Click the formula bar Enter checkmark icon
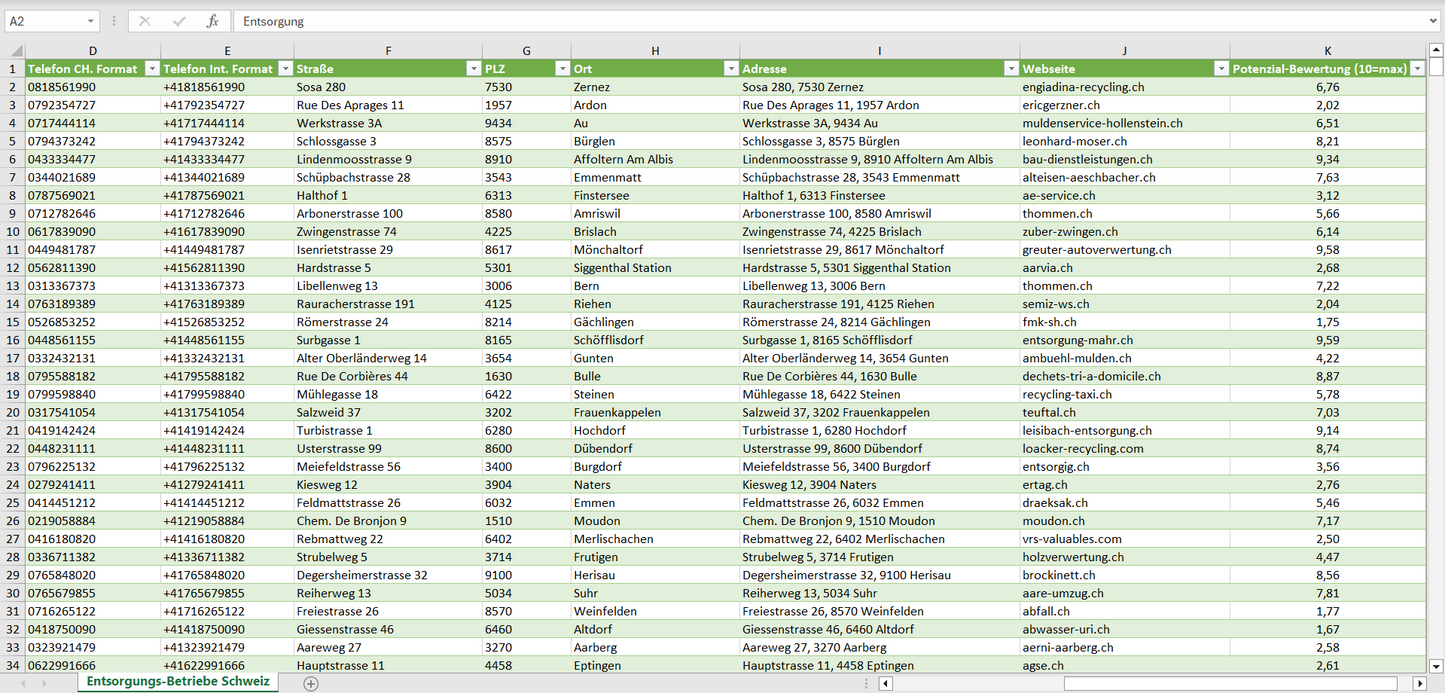The image size is (1445, 693). click(x=179, y=21)
